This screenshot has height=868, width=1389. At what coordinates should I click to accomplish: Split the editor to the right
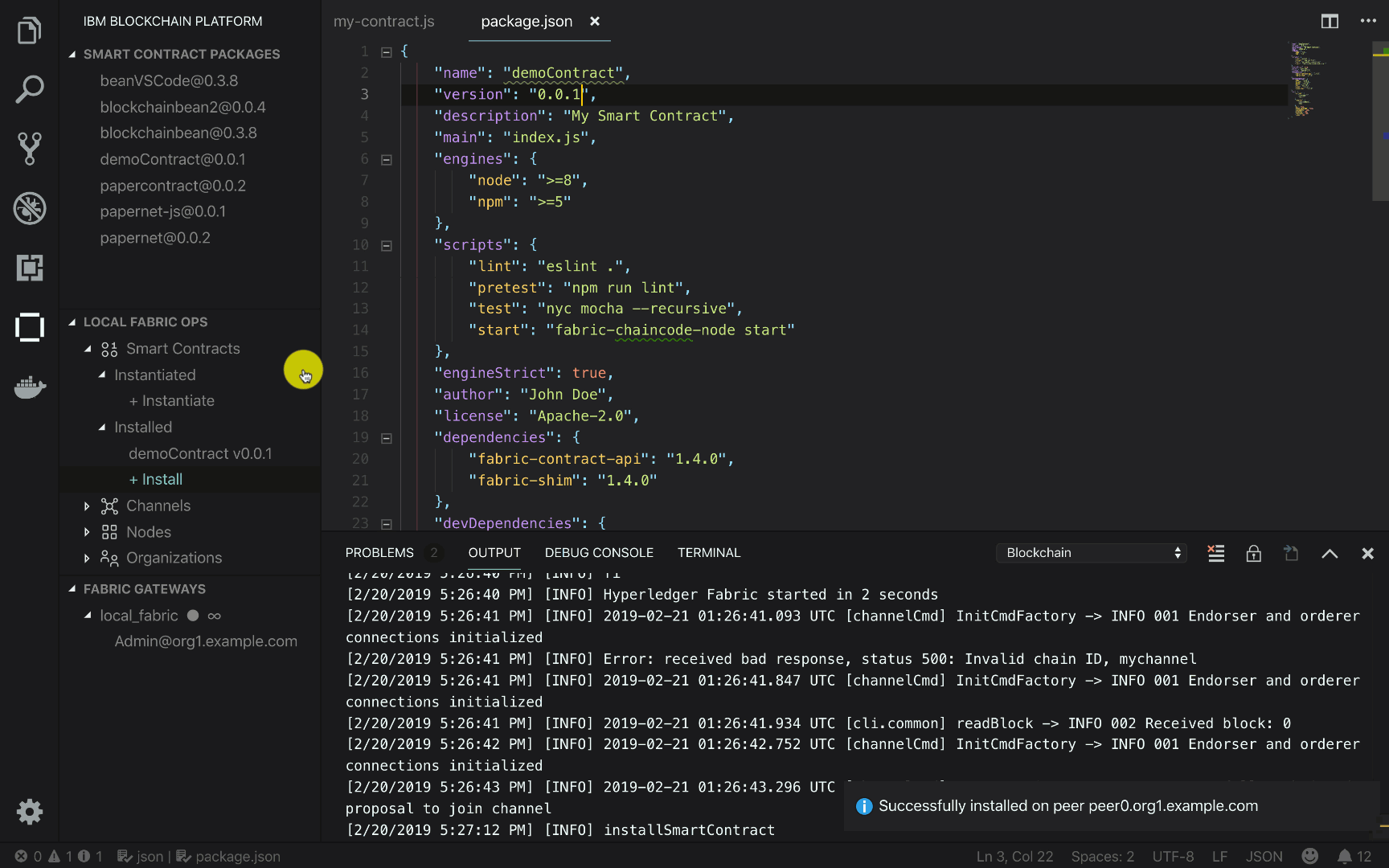[x=1330, y=22]
